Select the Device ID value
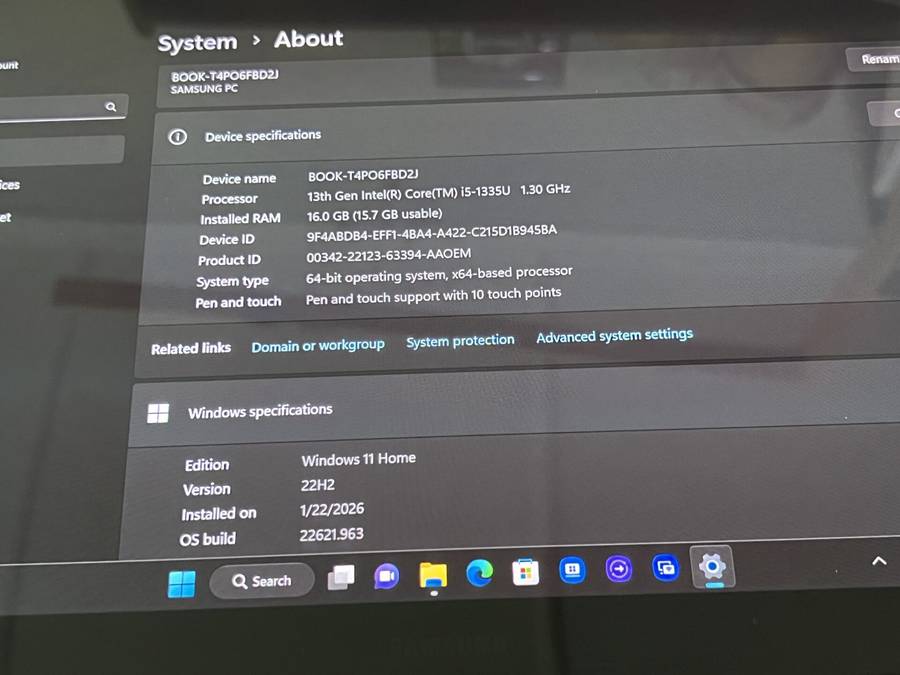 pos(432,234)
